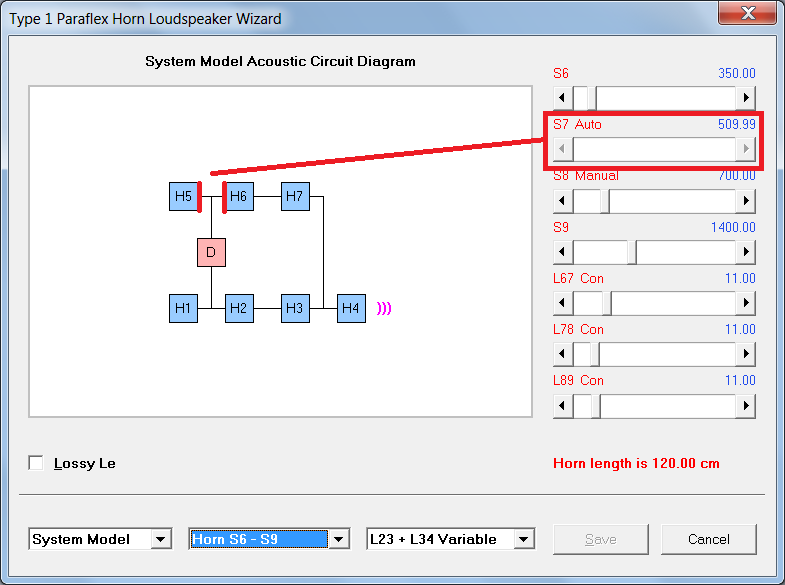This screenshot has width=785, height=585.
Task: Increase L67 Con with right arrow
Action: pos(746,303)
